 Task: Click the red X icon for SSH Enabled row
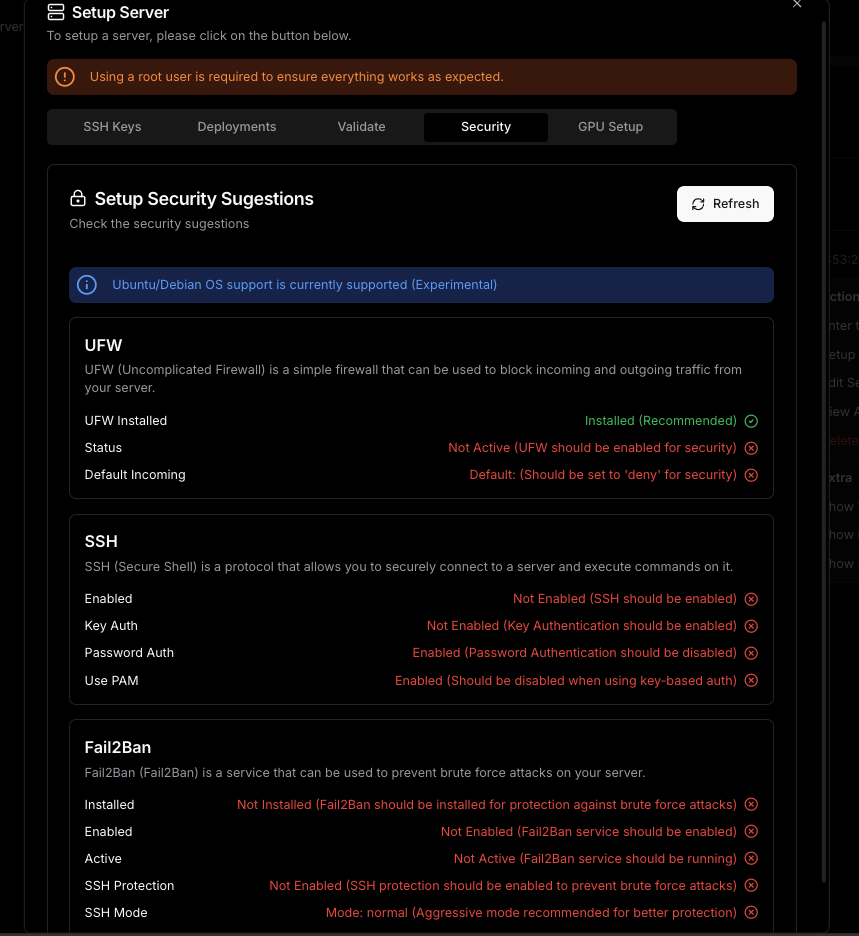pos(751,599)
